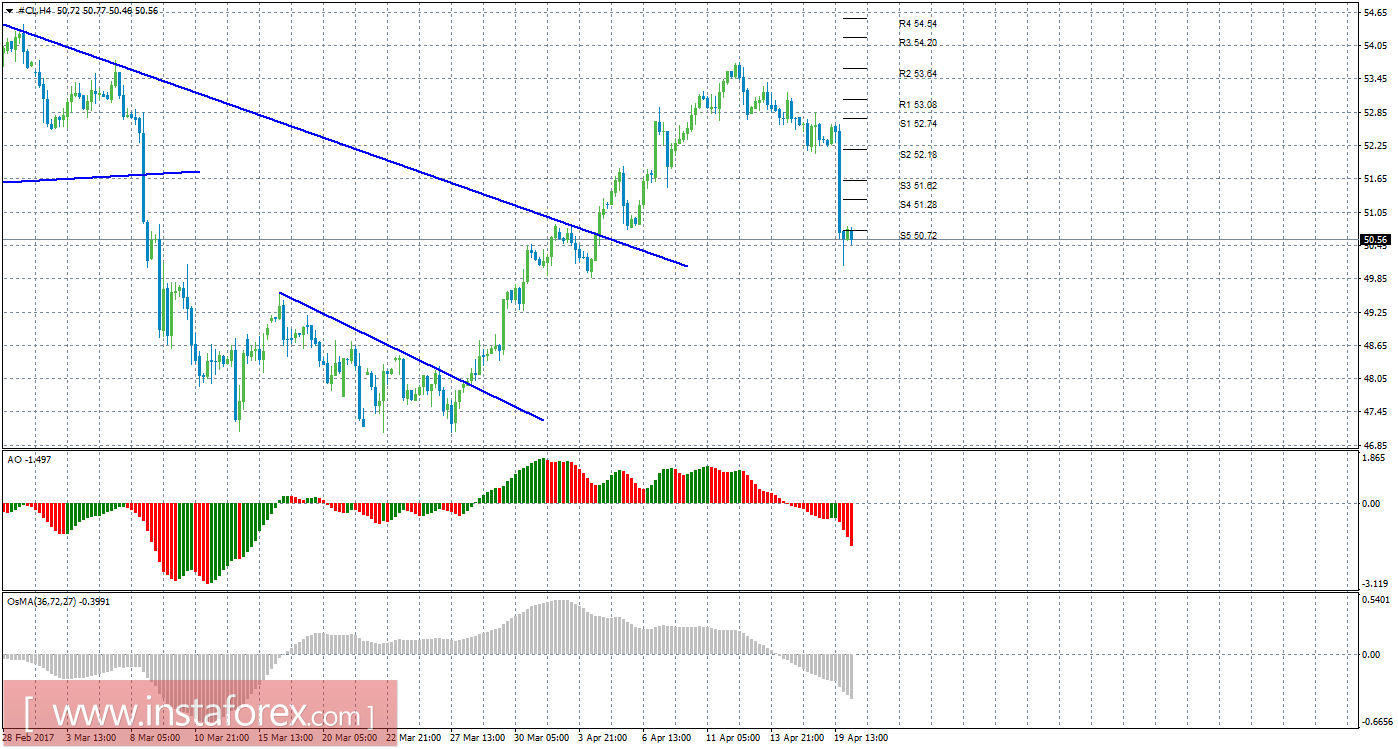The height and width of the screenshot is (749, 1398).
Task: Click the current price tag 50.56
Action: [1375, 240]
